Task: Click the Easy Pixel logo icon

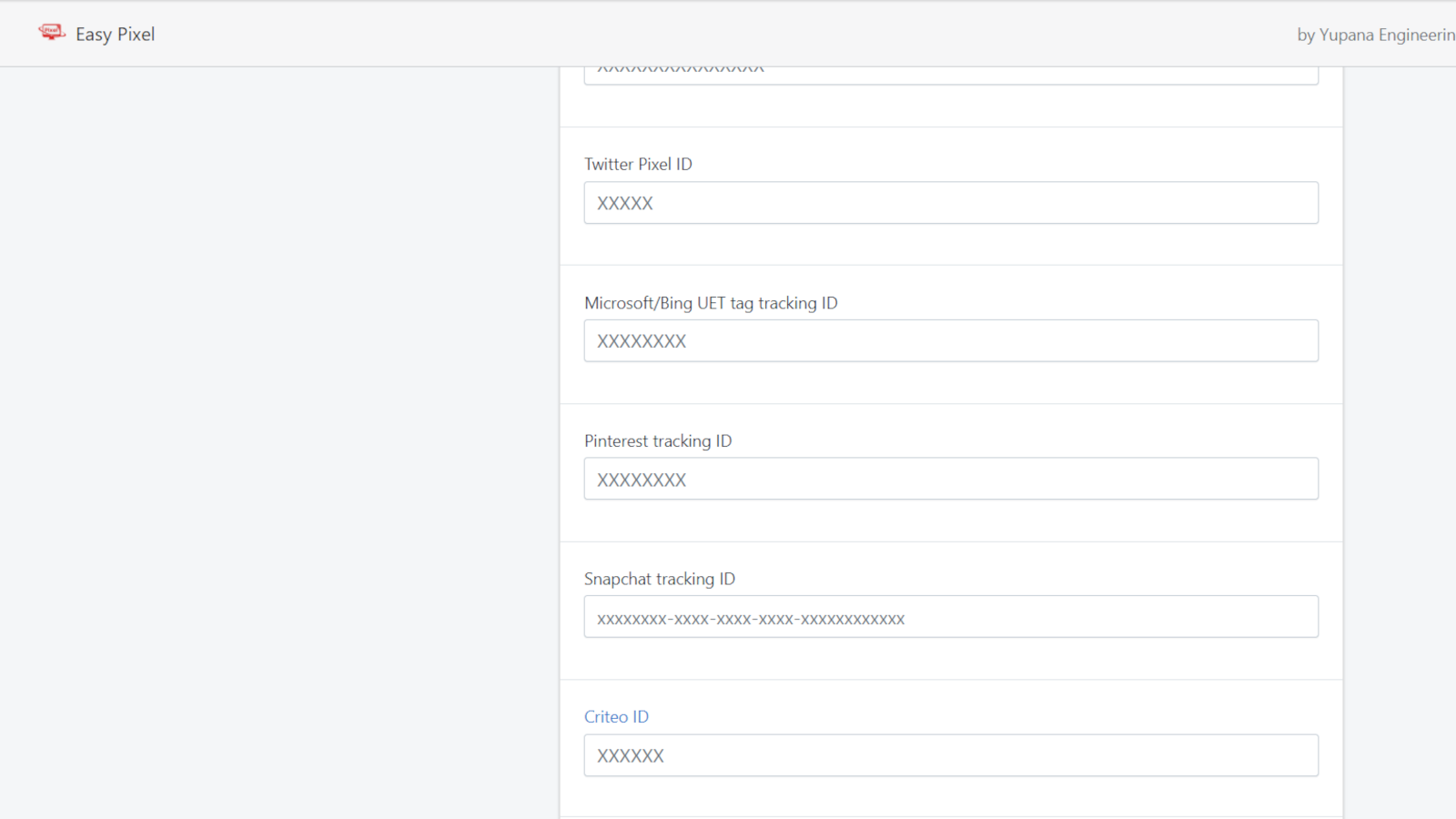Action: 52,31
